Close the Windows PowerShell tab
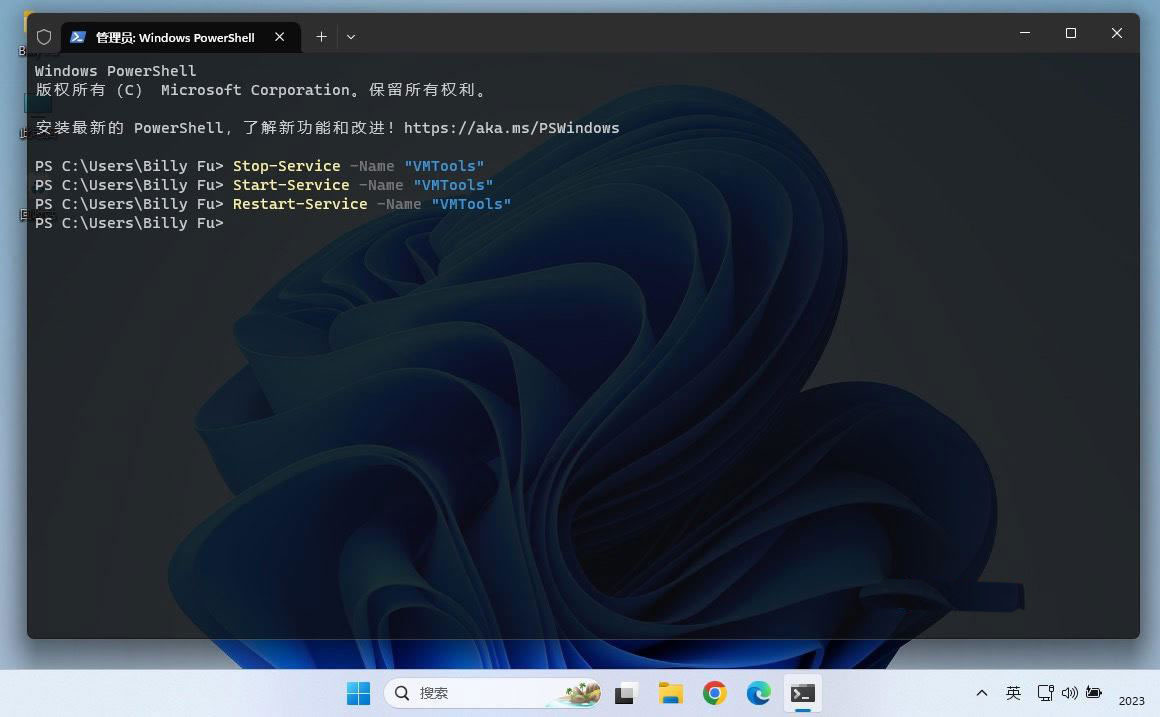This screenshot has width=1160, height=717. [x=280, y=37]
